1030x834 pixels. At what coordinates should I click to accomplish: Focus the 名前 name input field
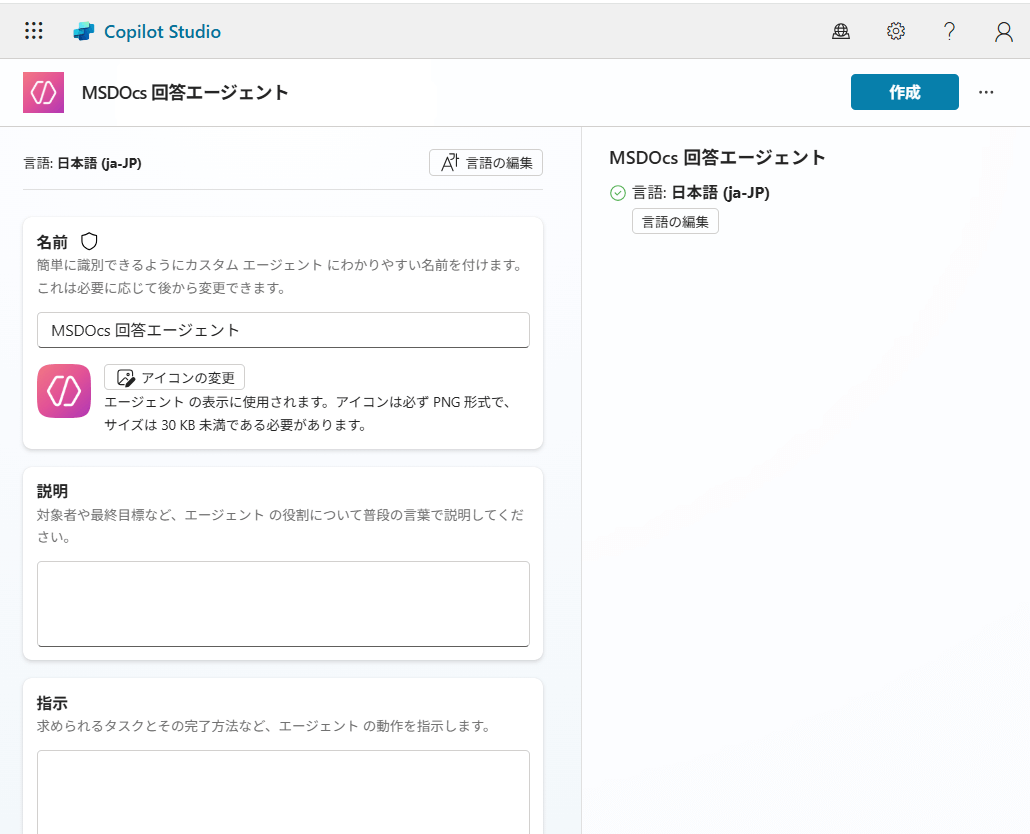tap(283, 330)
